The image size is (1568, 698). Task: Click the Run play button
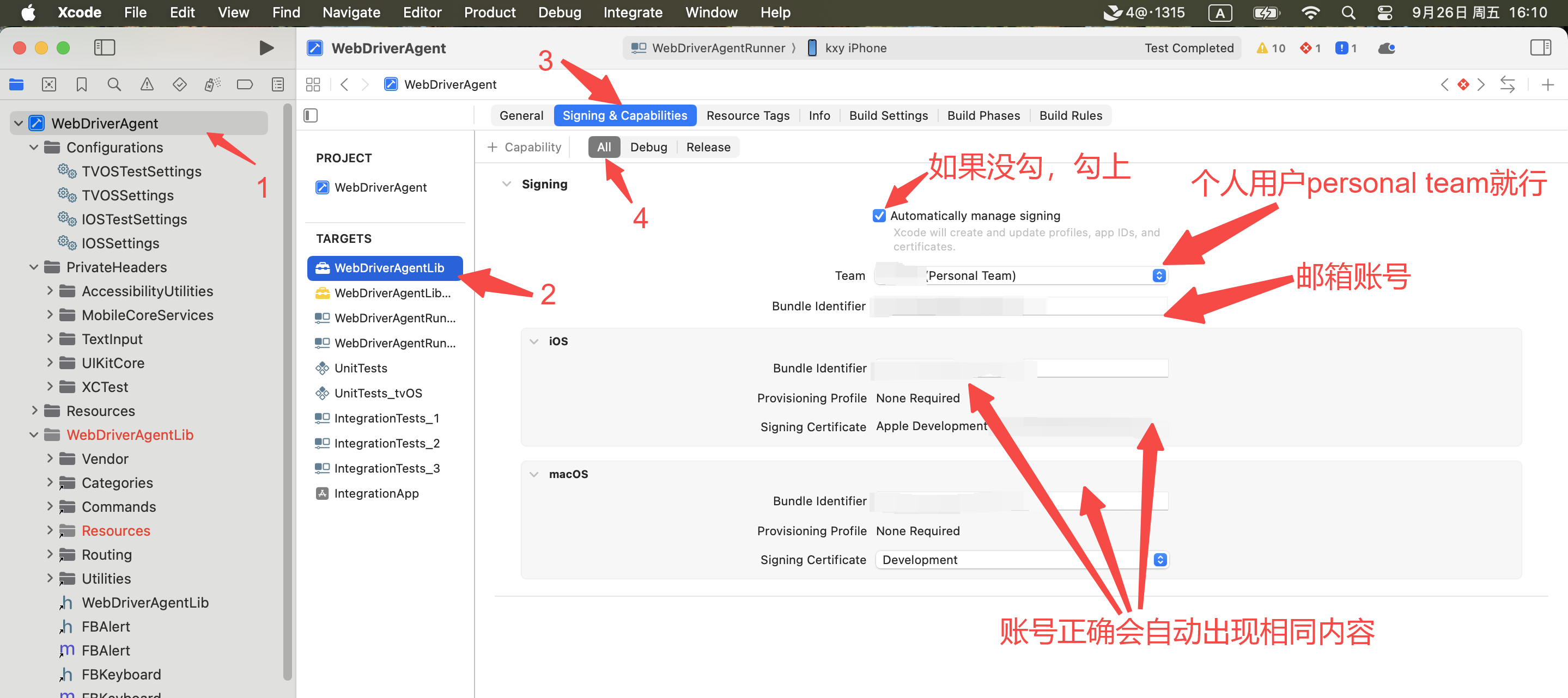coord(266,47)
